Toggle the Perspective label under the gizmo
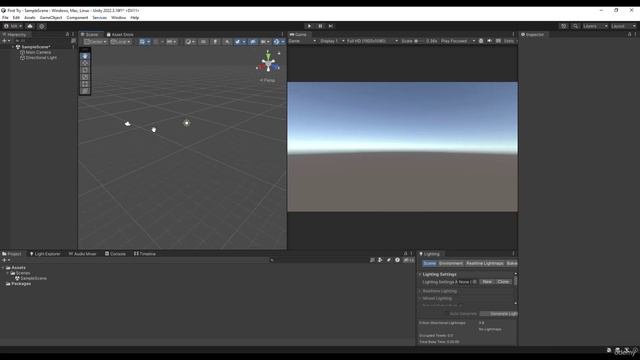Viewport: 640px width, 360px height. [267, 80]
